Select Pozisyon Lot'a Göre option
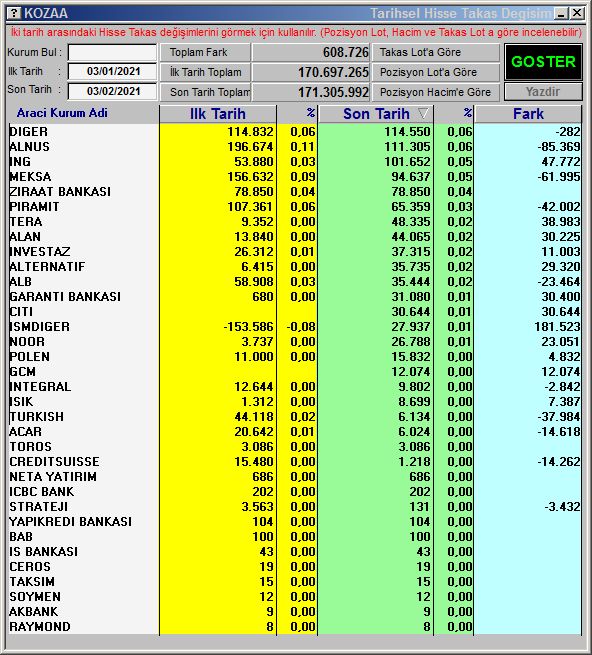Viewport: 592px width, 655px height. point(436,72)
